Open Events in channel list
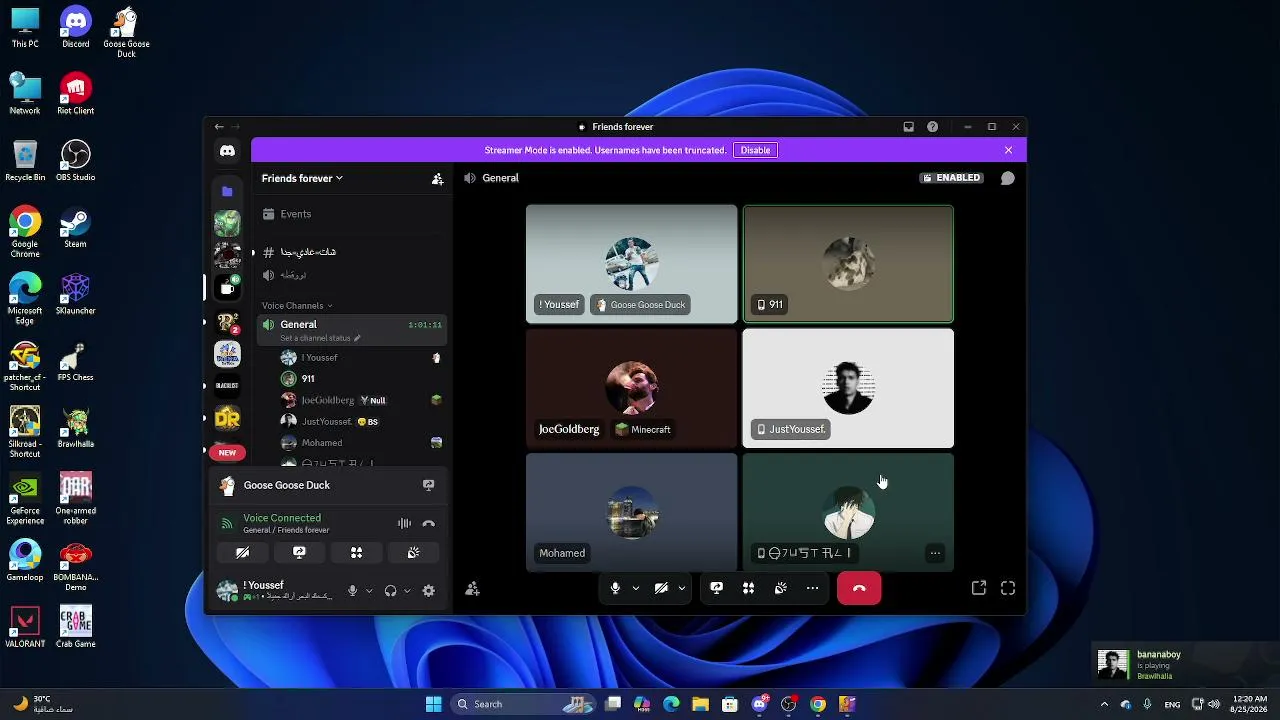Screen dimensions: 1280x720 (x=351, y=214)
